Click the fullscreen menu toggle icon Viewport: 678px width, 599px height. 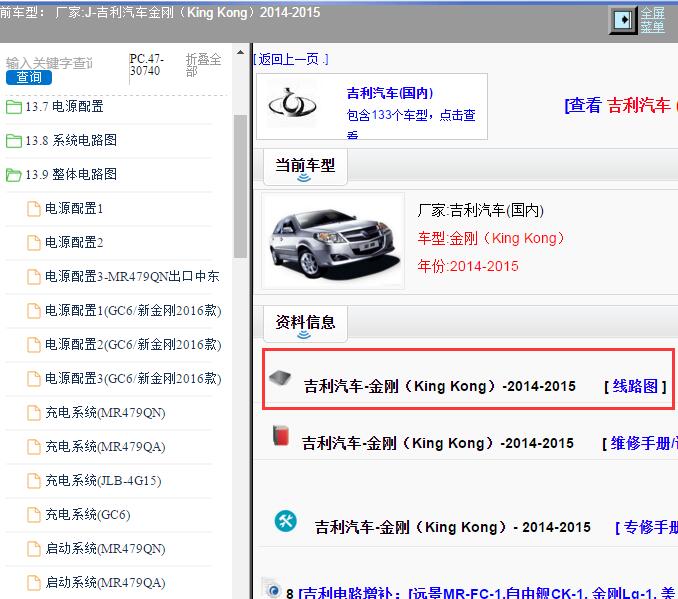pyautogui.click(x=623, y=20)
